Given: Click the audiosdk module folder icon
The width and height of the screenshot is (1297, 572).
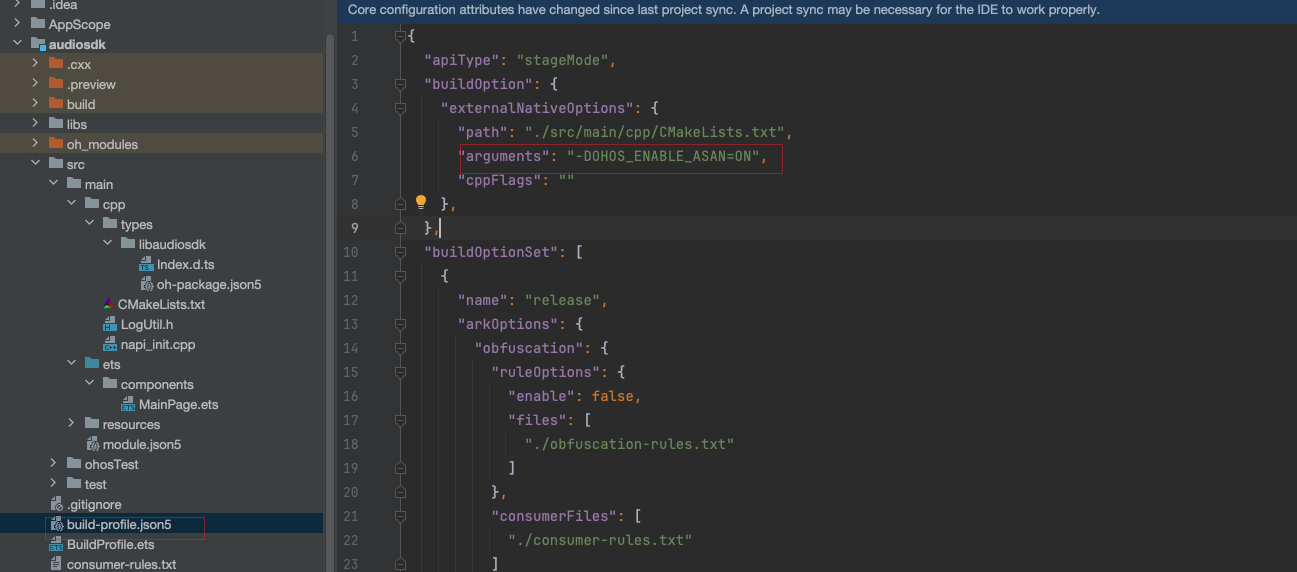Looking at the screenshot, I should [39, 44].
